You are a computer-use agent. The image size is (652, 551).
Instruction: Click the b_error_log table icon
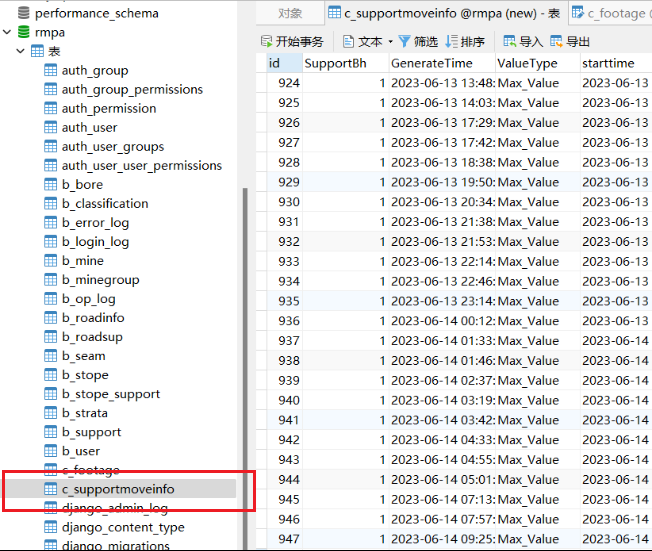pyautogui.click(x=50, y=223)
